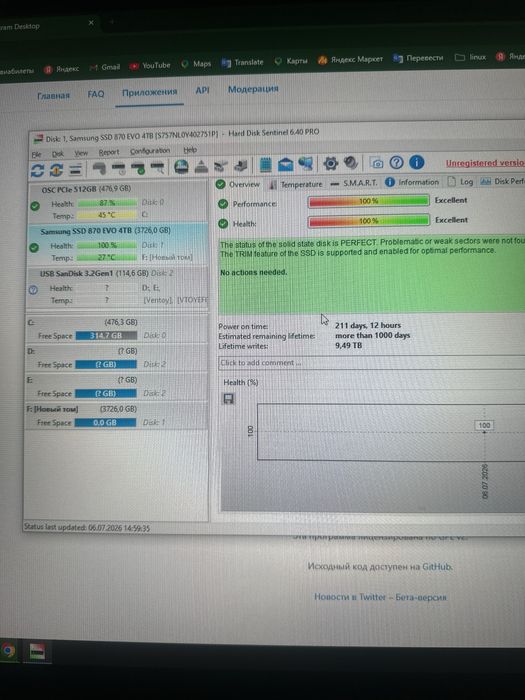This screenshot has height=700, width=525.
Task: Switch to the S.M.A.R.T. tab
Action: pos(354,183)
